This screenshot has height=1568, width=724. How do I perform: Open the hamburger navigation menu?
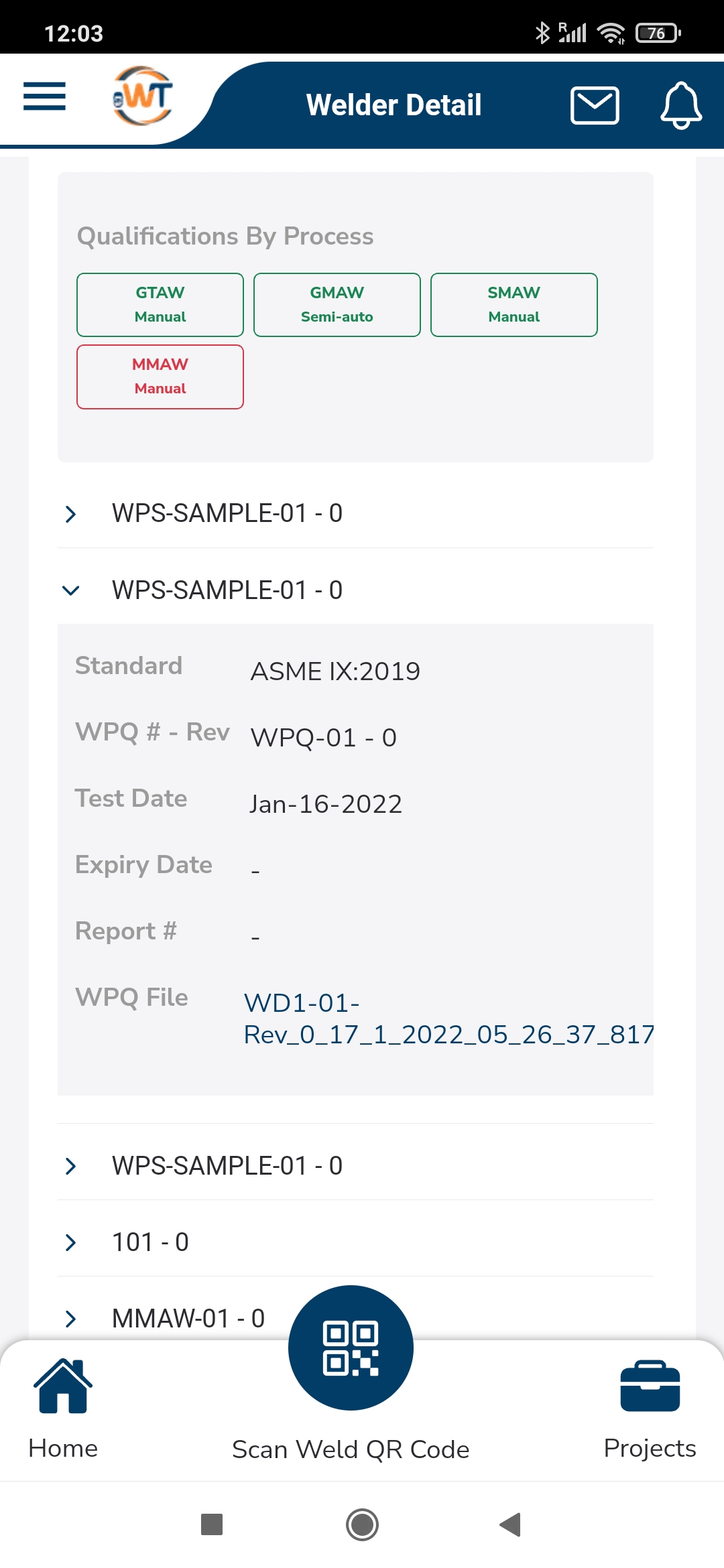[44, 96]
